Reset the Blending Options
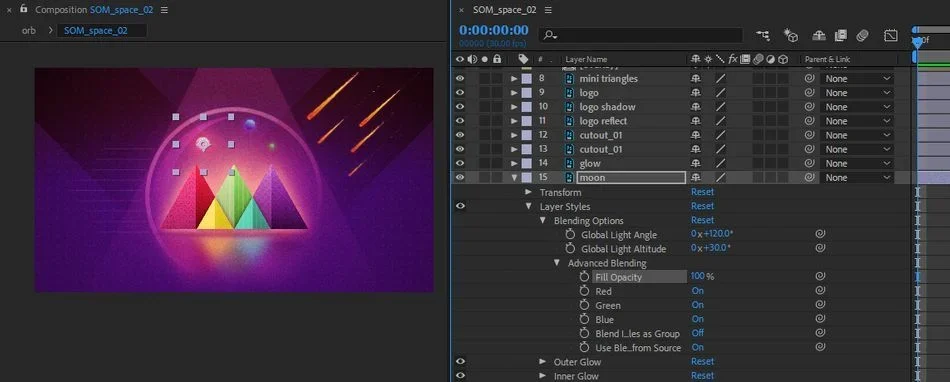Viewport: 950px width, 382px height. tap(702, 220)
